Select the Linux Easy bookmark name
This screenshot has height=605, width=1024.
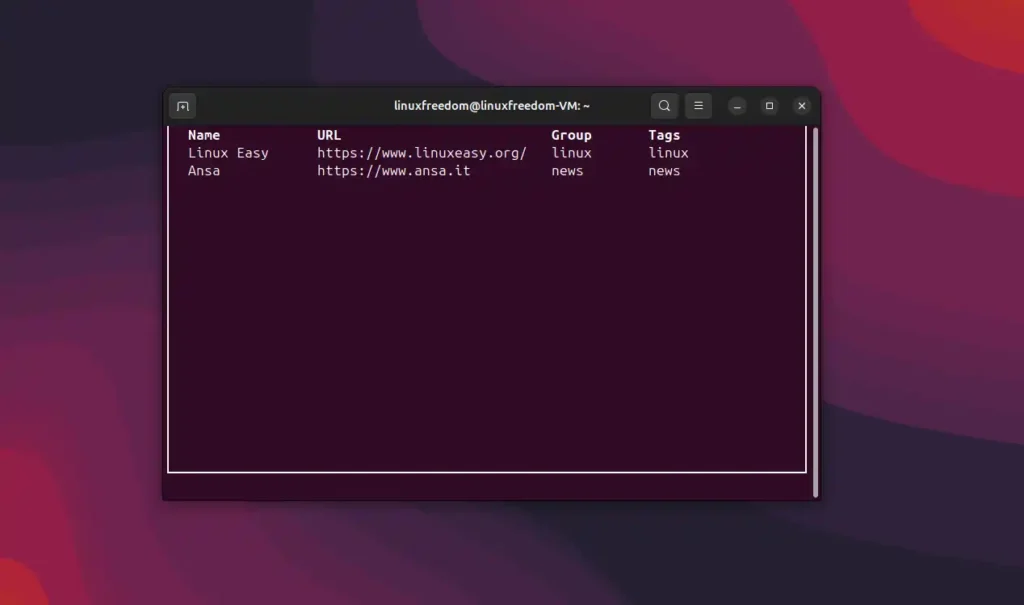228,153
